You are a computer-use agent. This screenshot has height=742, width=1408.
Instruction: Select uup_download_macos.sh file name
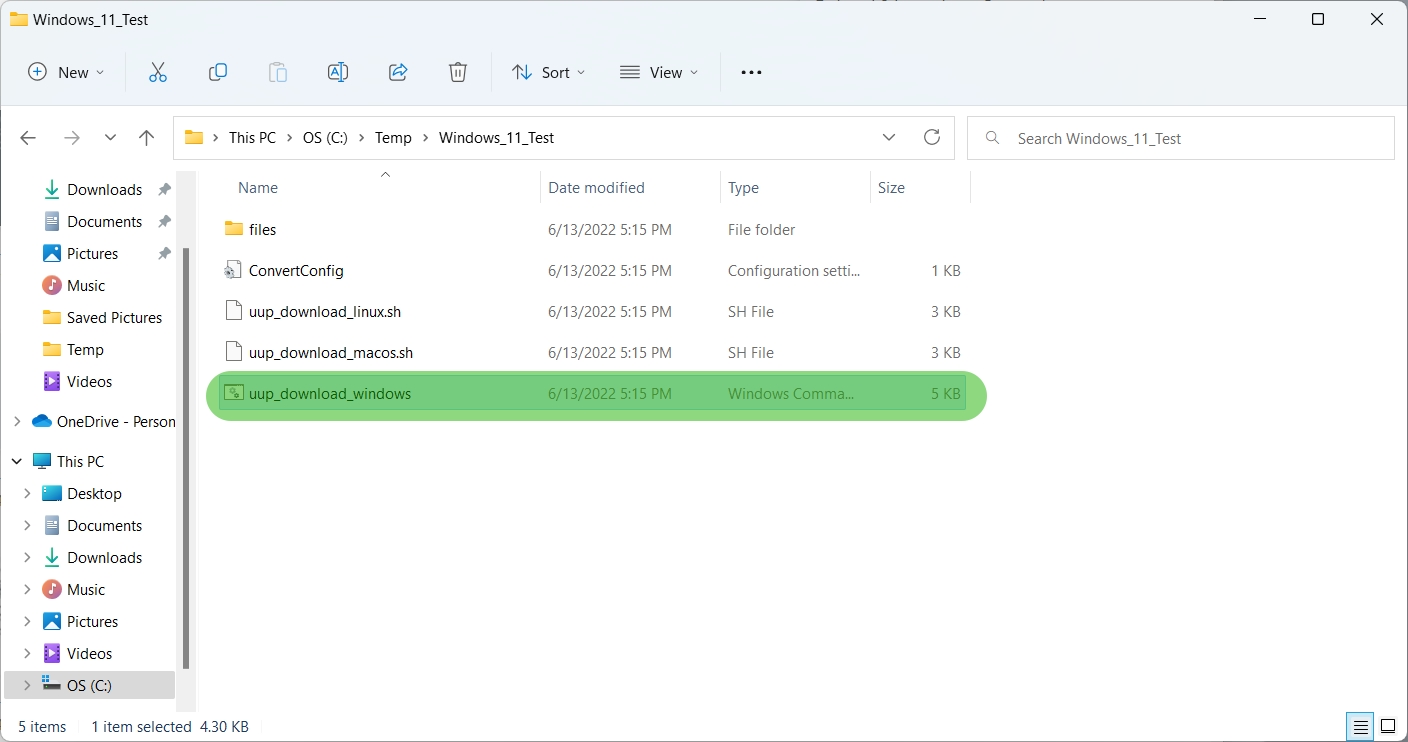click(331, 352)
